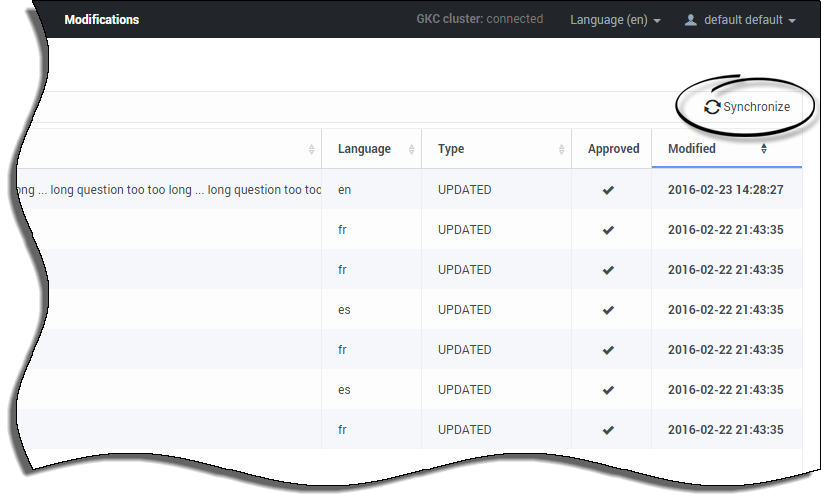
Task: Click the GKC cluster connected status
Action: point(479,19)
